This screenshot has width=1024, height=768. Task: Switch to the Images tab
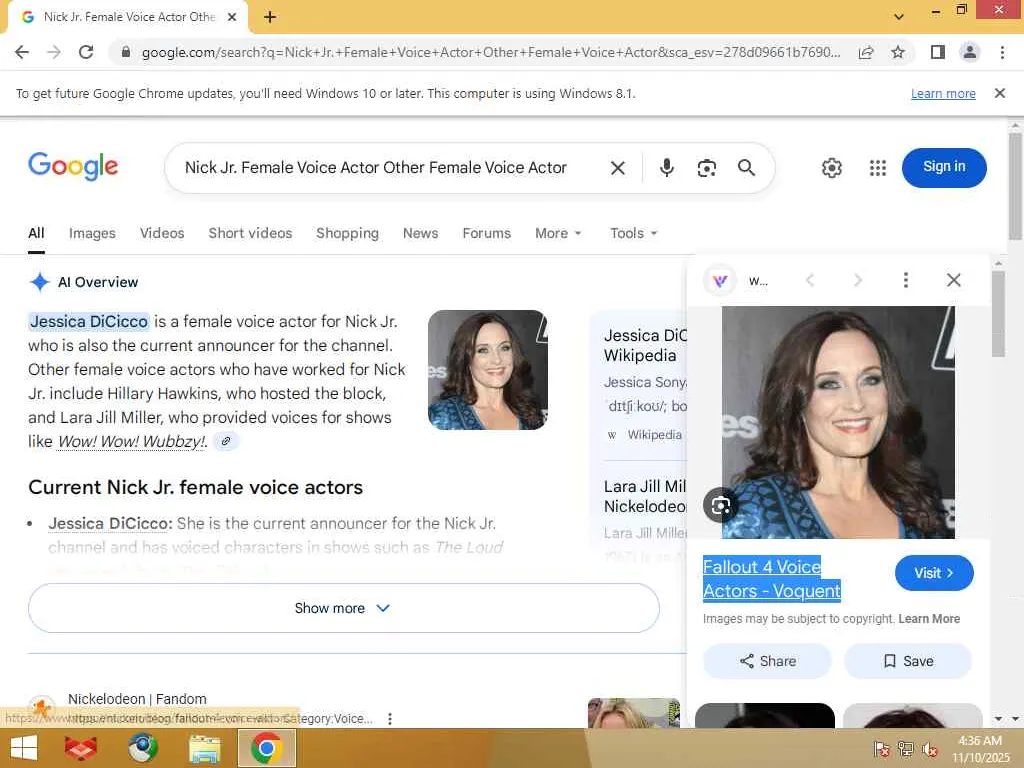click(92, 233)
